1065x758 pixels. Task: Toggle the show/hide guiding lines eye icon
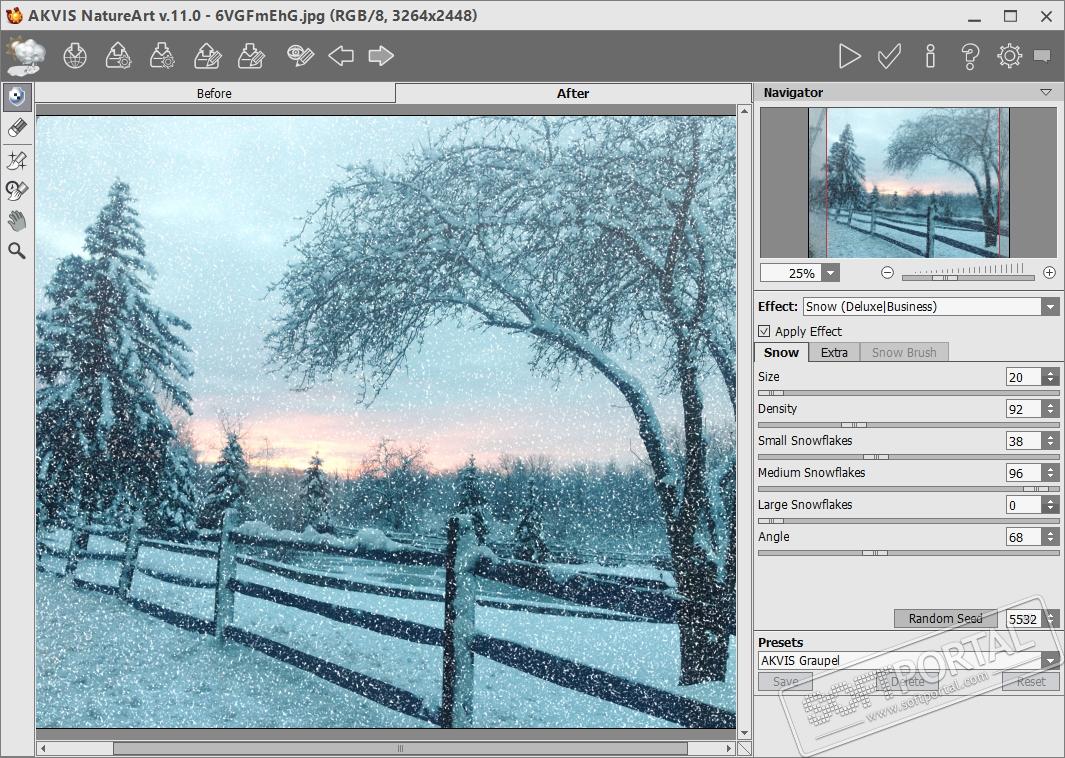tap(300, 55)
